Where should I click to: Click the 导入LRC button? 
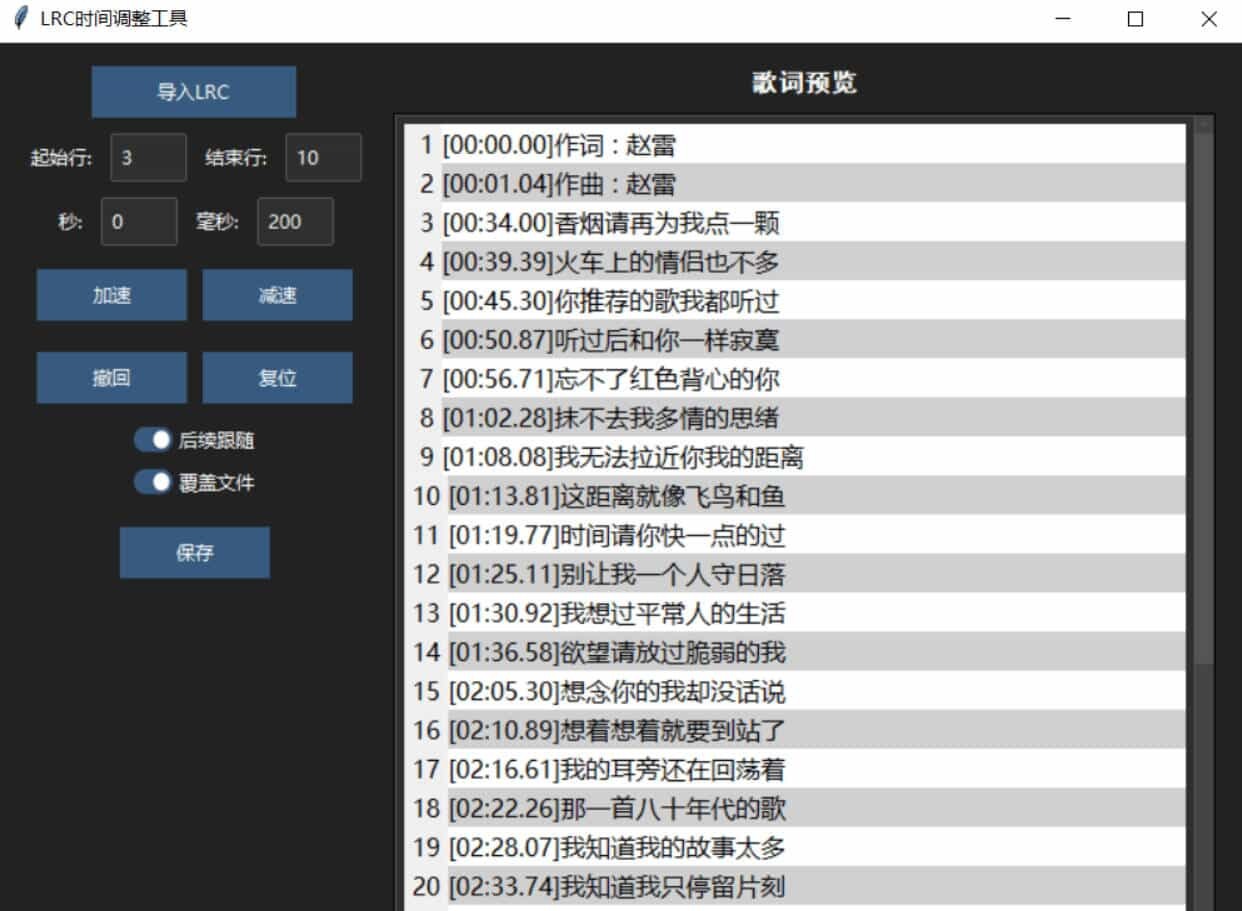[x=194, y=91]
